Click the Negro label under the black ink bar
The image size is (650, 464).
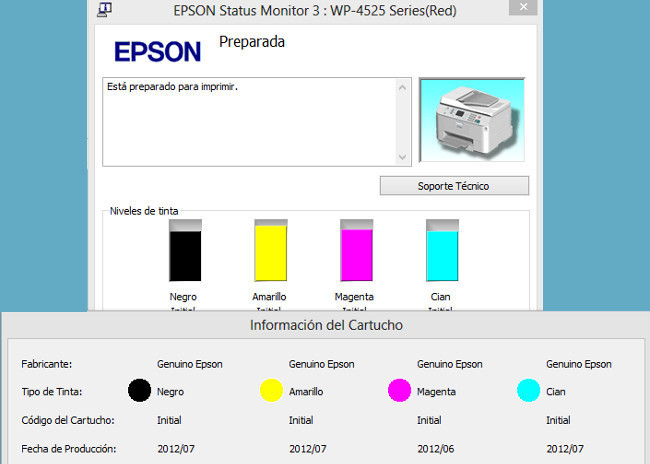tap(183, 297)
